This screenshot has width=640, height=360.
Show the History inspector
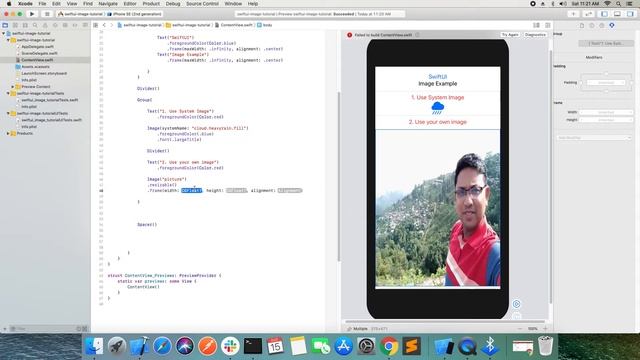coord(592,25)
